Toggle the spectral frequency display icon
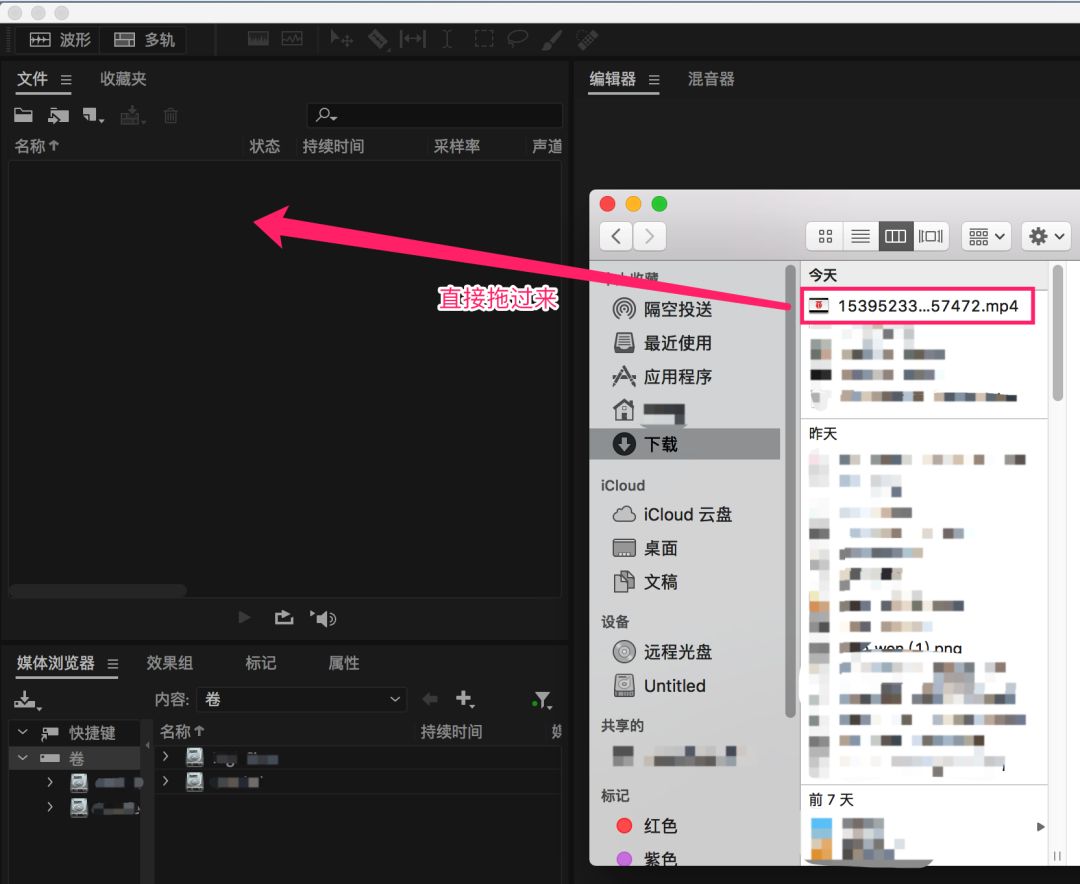 258,39
